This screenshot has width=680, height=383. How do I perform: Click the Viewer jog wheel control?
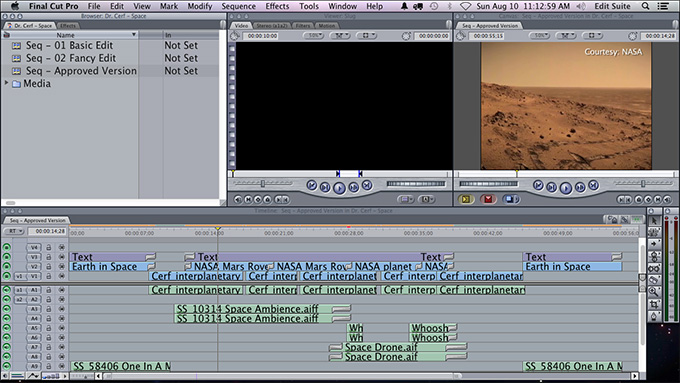coord(416,184)
